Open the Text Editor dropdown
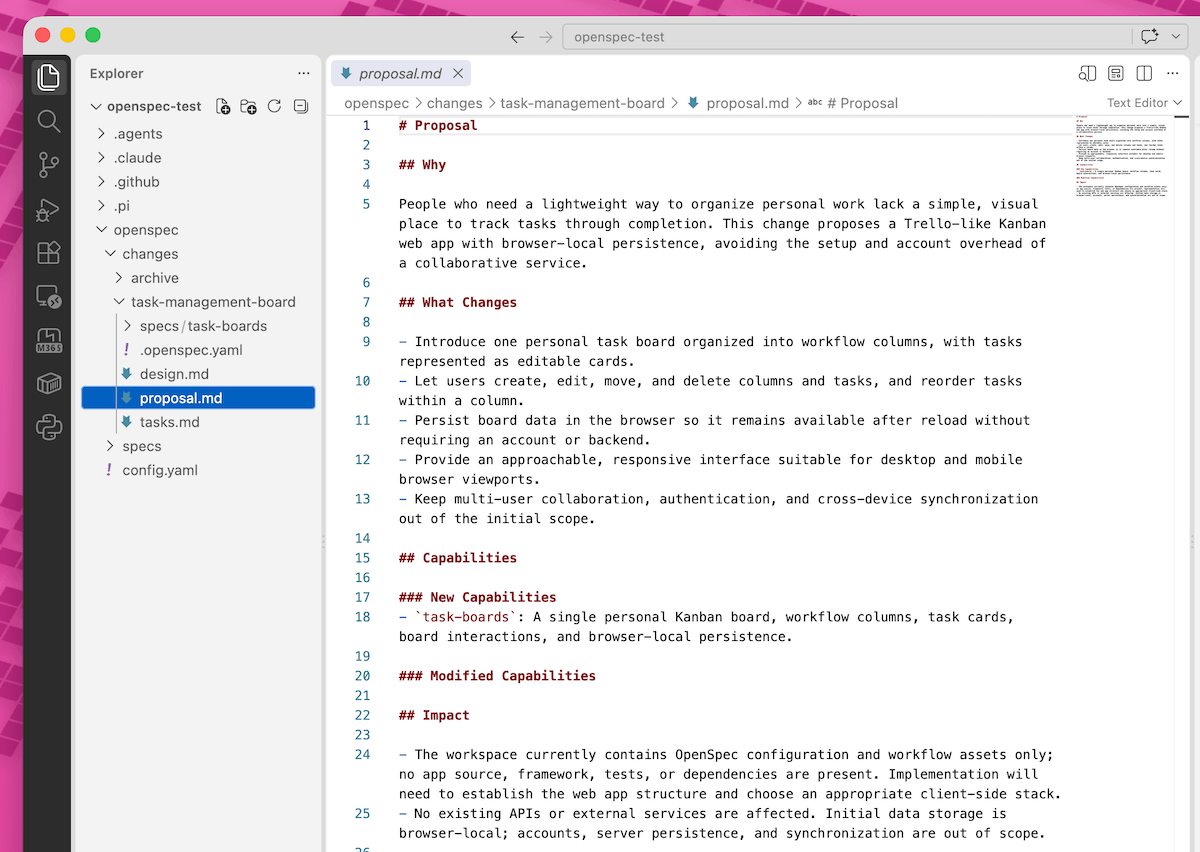The width and height of the screenshot is (1200, 852). click(1144, 103)
